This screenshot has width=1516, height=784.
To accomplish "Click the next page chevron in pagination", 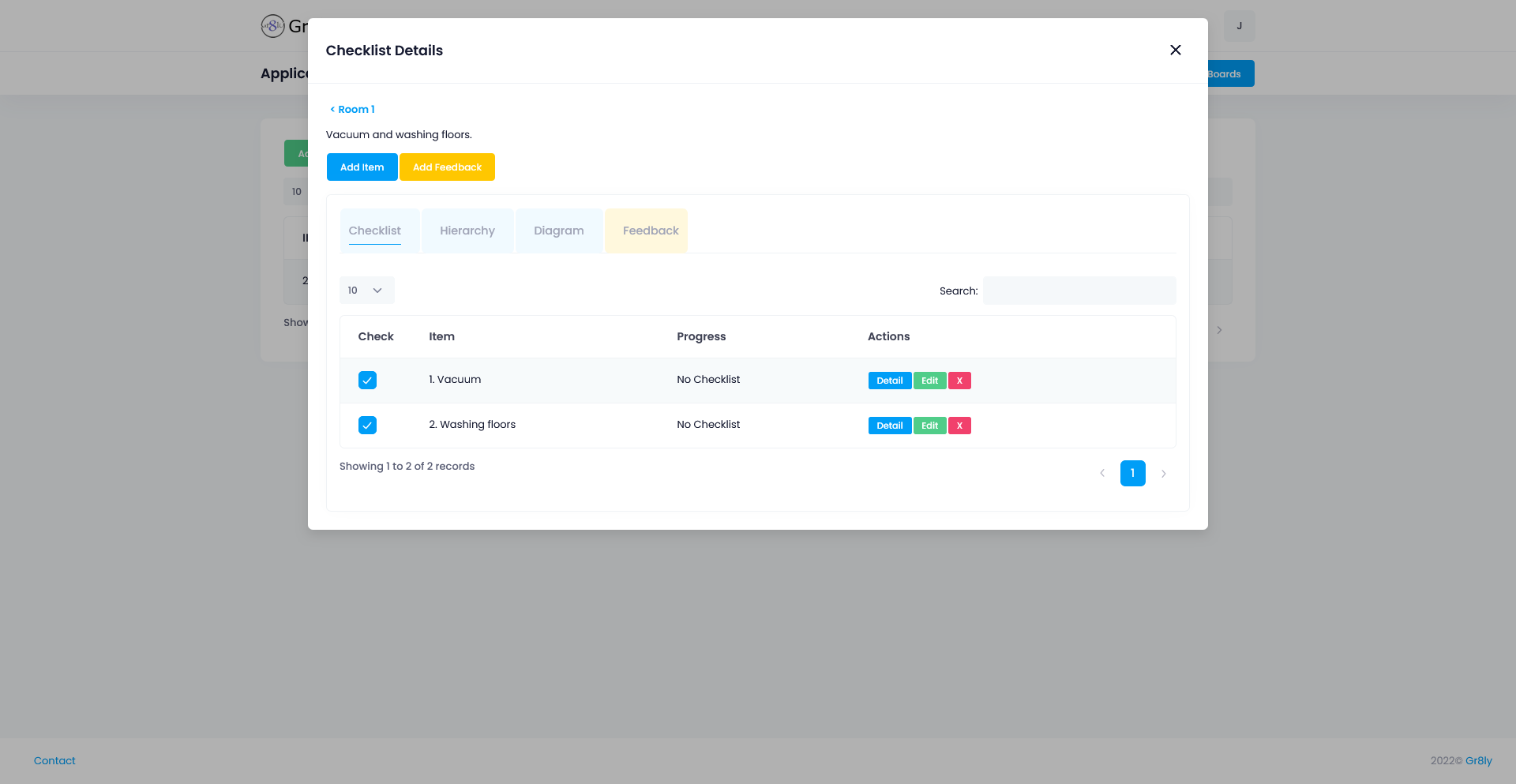I will point(1164,474).
